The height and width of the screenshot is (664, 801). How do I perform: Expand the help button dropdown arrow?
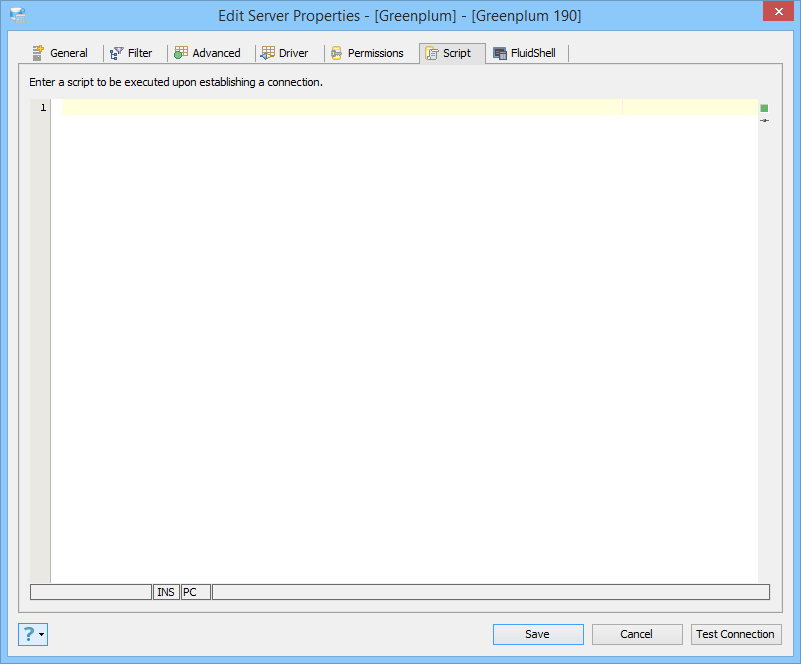click(42, 634)
